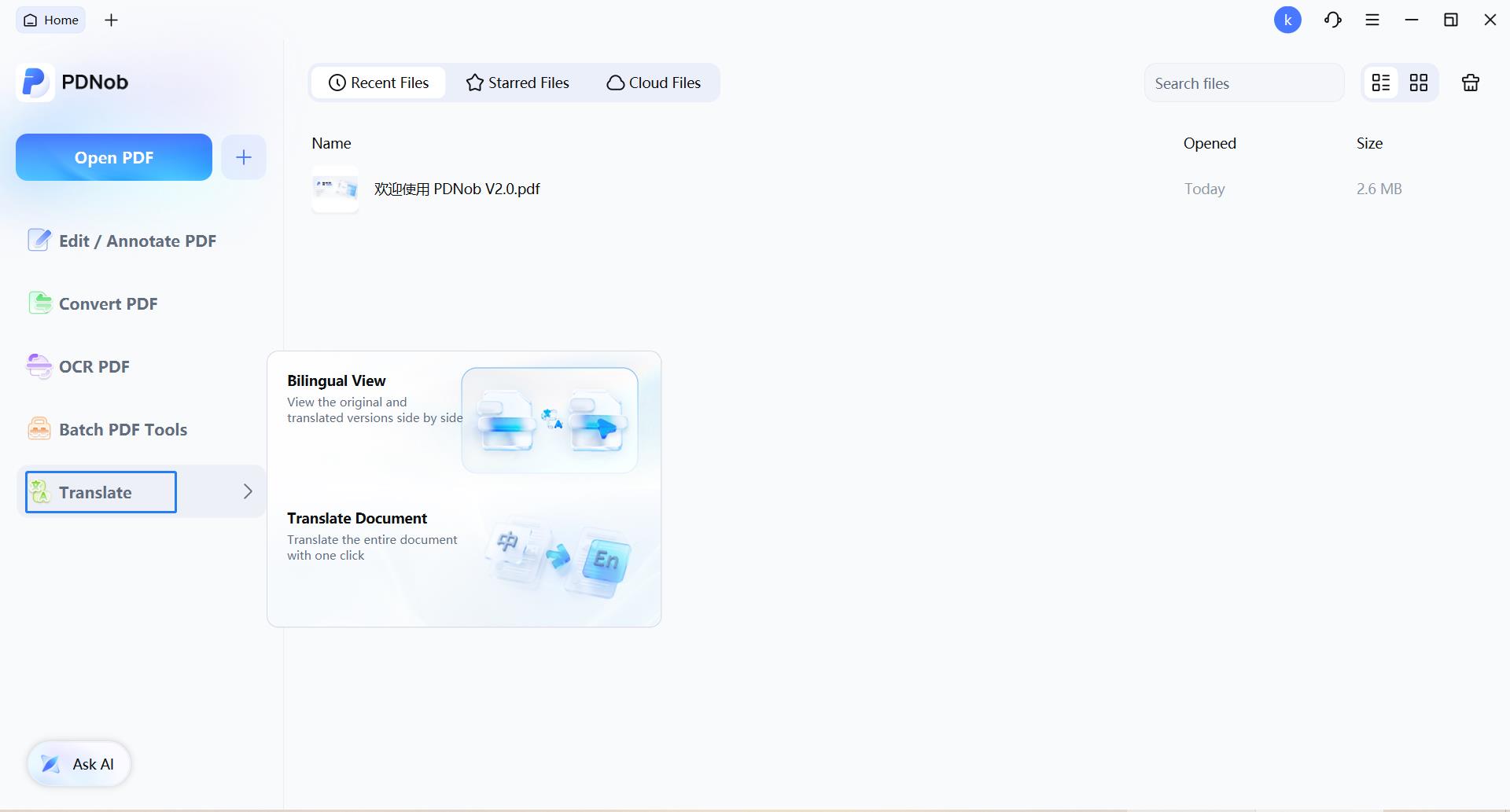Add a new tab with plus icon

pos(112,20)
